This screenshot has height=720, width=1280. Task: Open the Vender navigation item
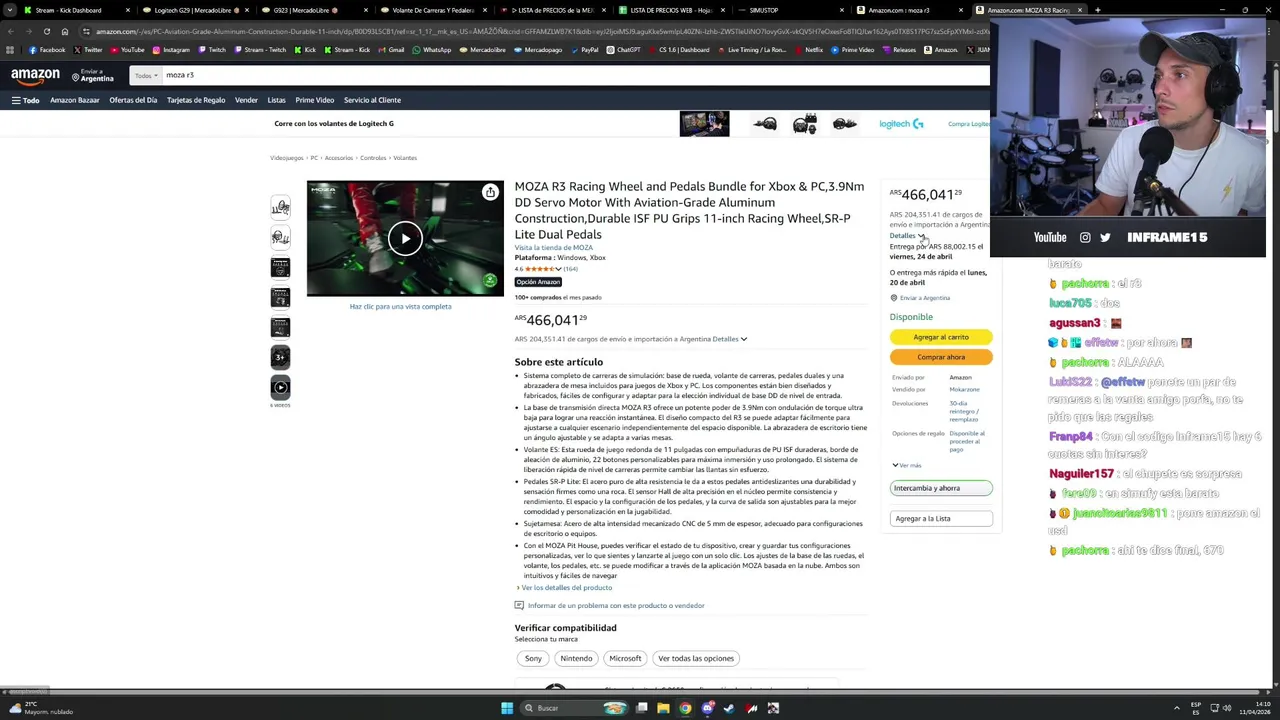point(246,100)
